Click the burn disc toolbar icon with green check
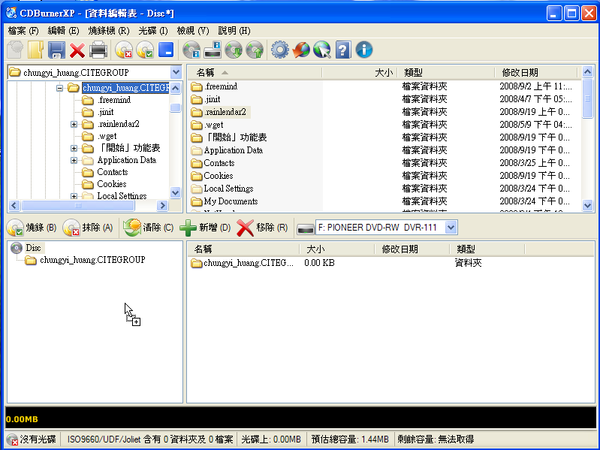This screenshot has height=450, width=600. coord(145,50)
